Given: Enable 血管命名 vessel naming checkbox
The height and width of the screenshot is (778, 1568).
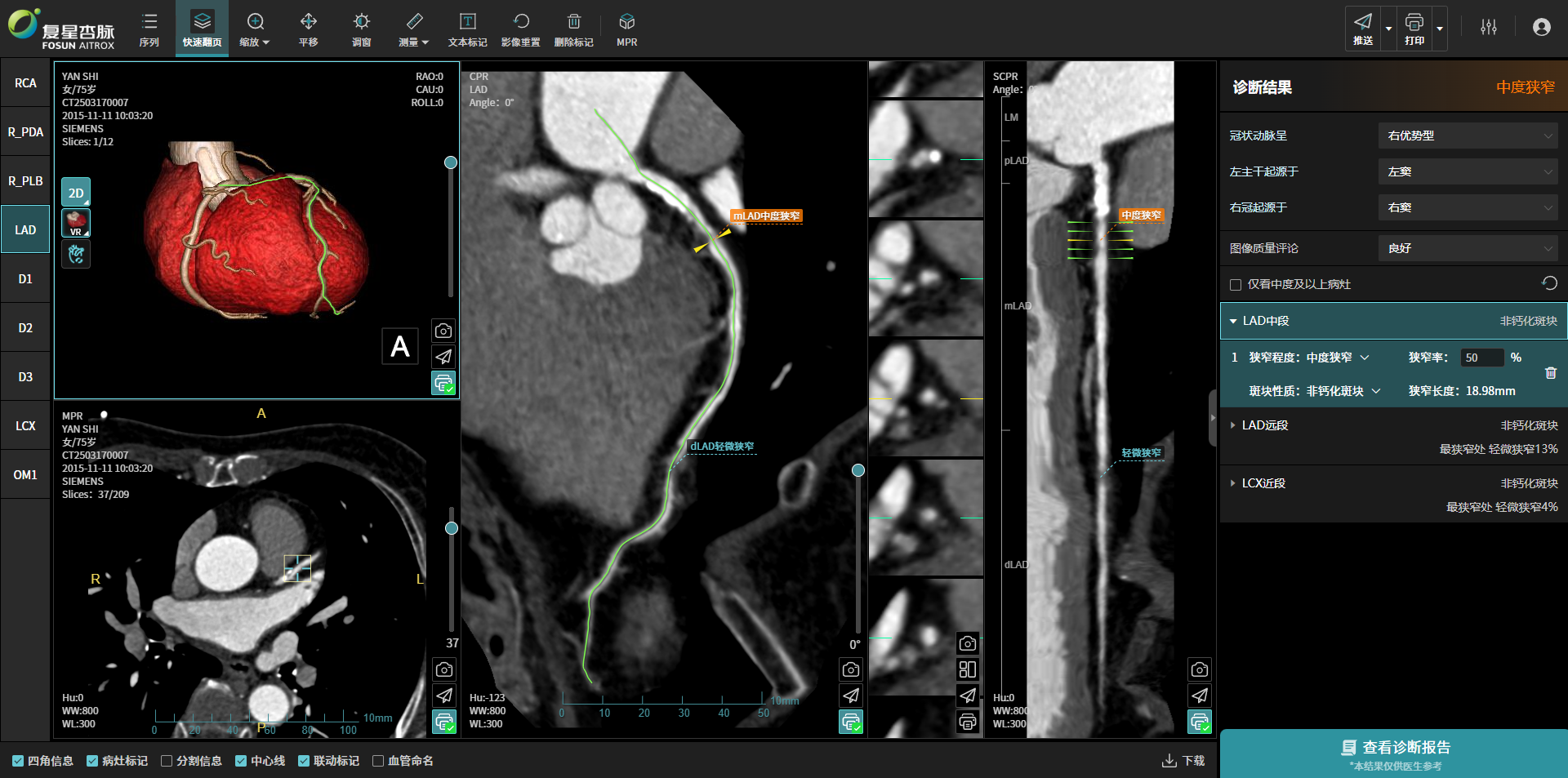Looking at the screenshot, I should click(x=378, y=761).
